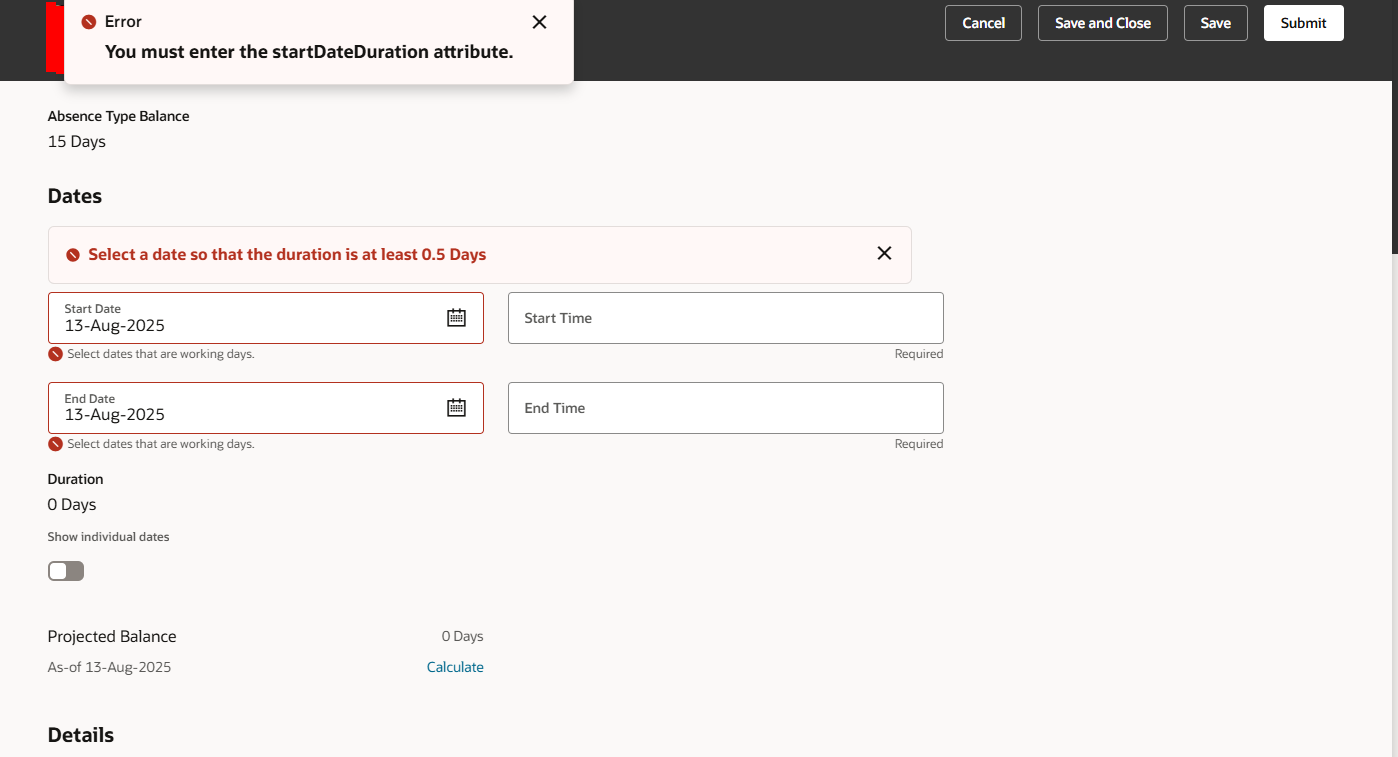Click the red error icon in the popup

click(89, 22)
